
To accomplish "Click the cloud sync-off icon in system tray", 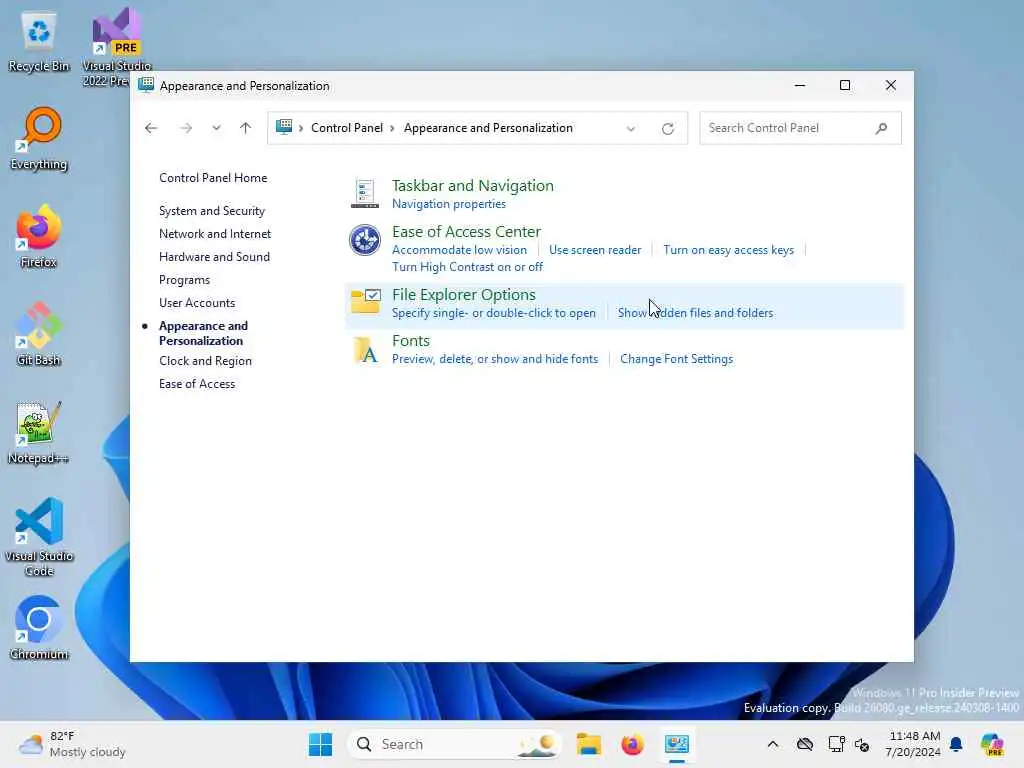I will click(805, 744).
